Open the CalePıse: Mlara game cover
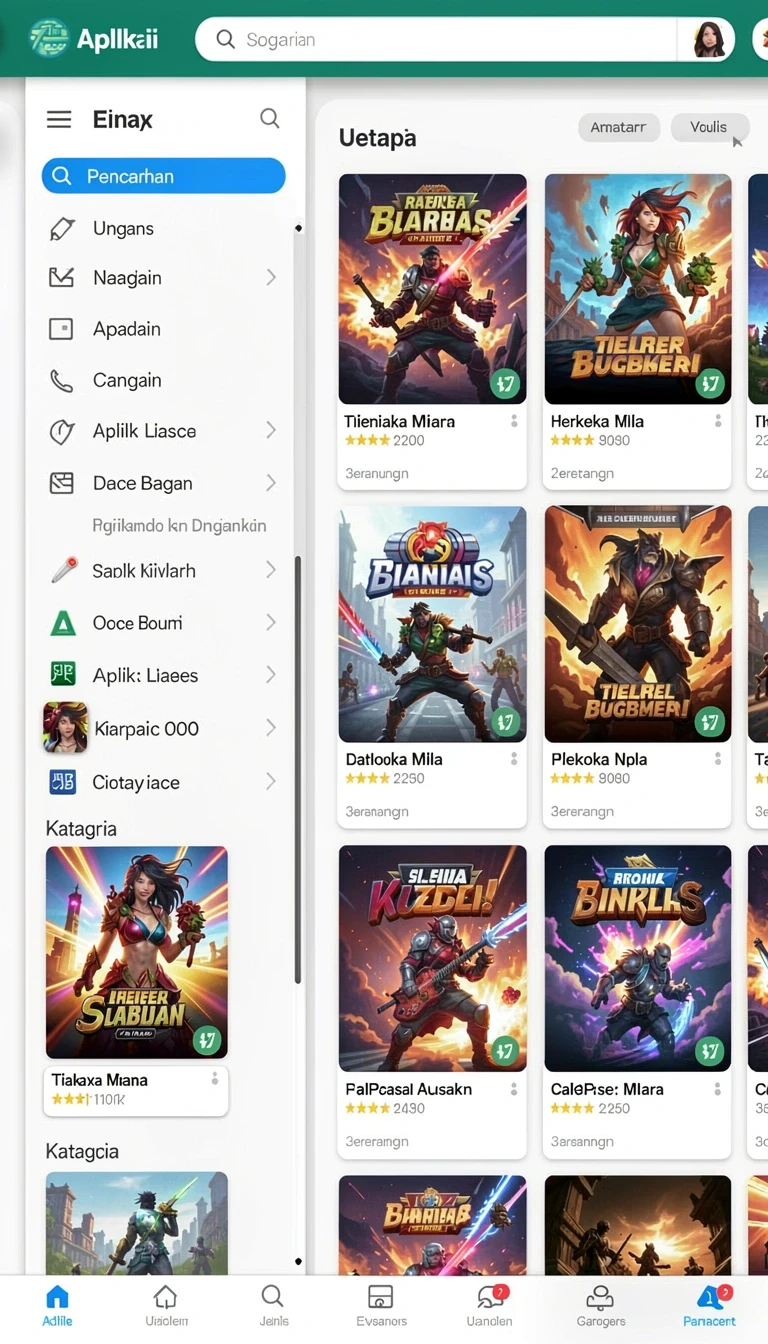Image resolution: width=768 pixels, height=1344 pixels. 638,958
